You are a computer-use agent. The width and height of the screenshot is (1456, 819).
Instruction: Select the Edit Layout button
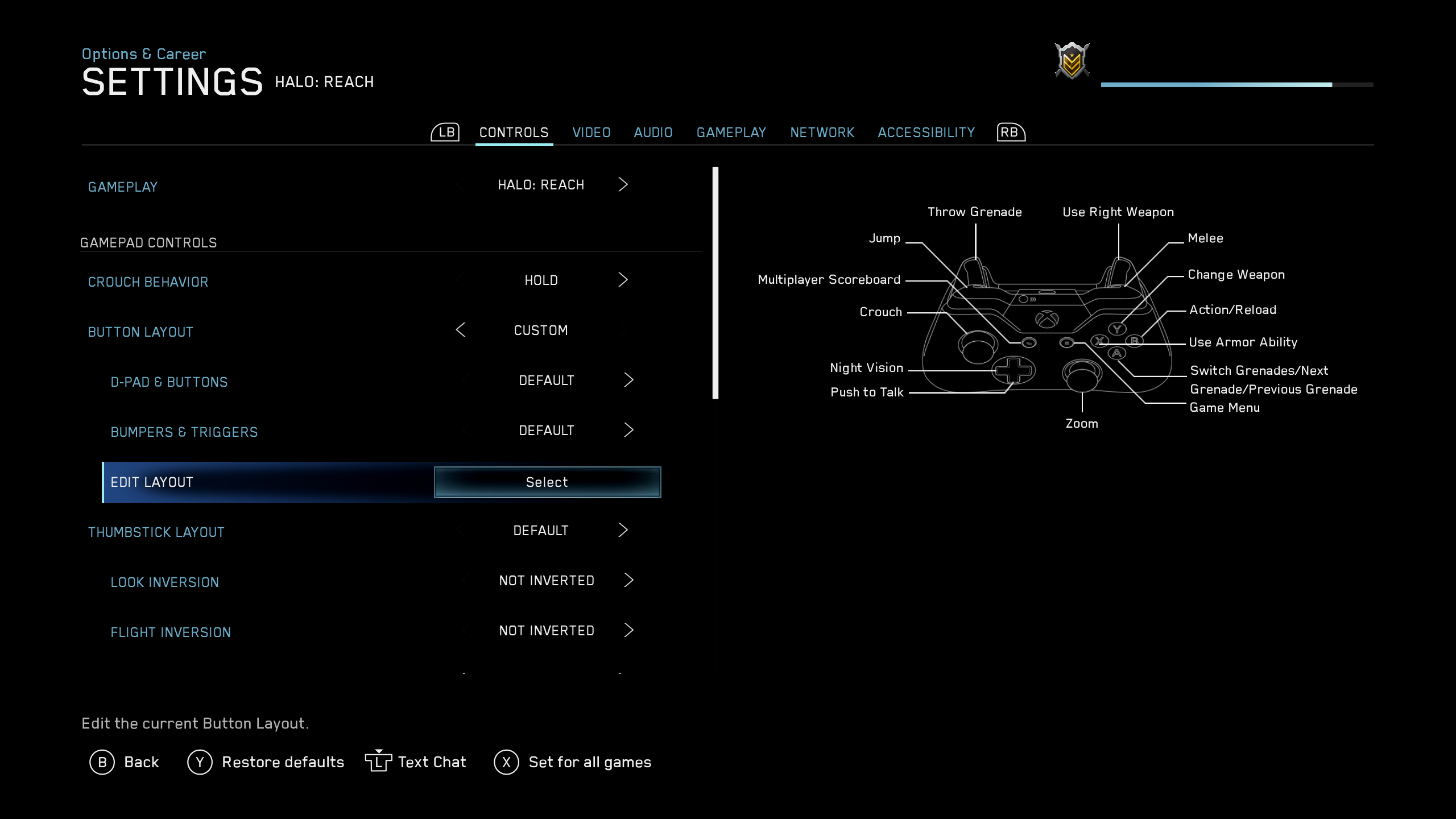[546, 482]
